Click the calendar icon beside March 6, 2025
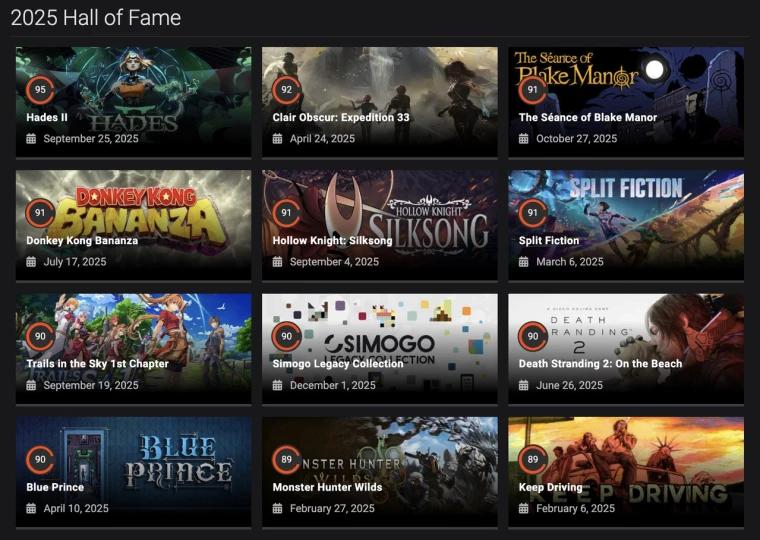The height and width of the screenshot is (540, 760). pyautogui.click(x=523, y=262)
